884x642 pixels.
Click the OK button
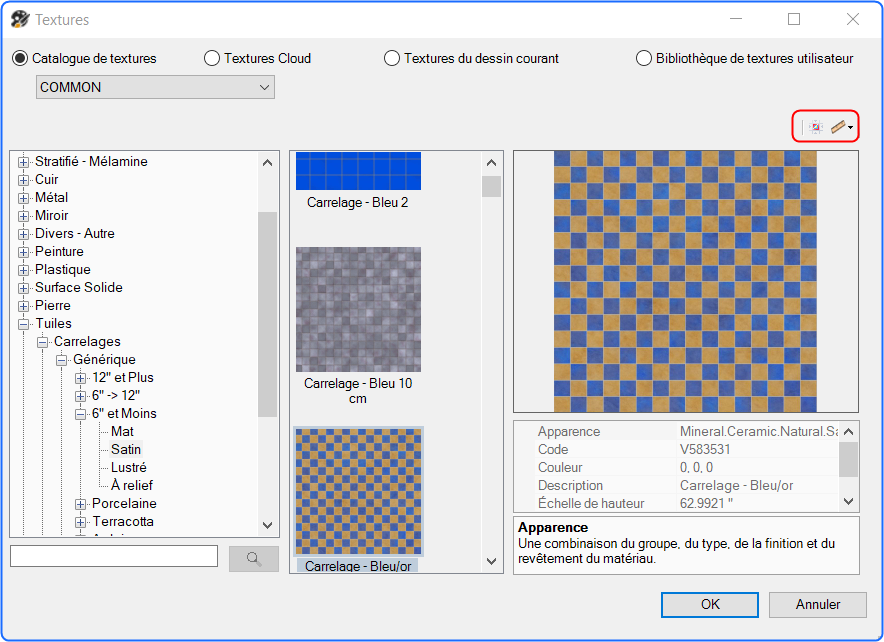710,605
